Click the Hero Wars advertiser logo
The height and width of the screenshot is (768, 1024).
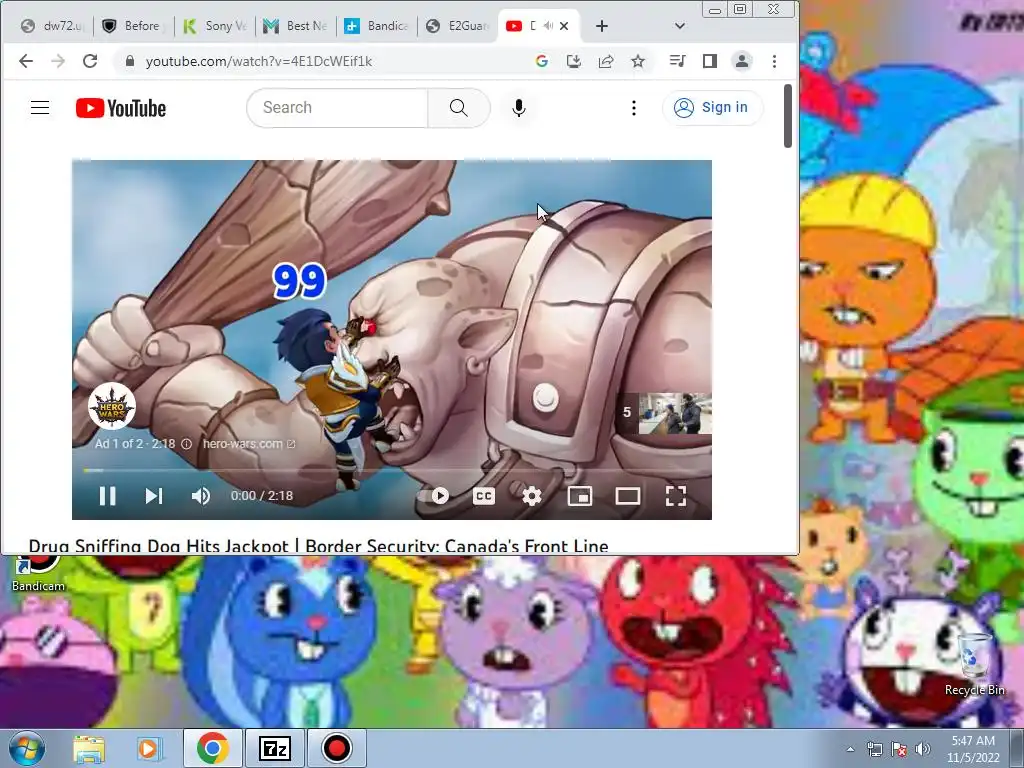[112, 406]
